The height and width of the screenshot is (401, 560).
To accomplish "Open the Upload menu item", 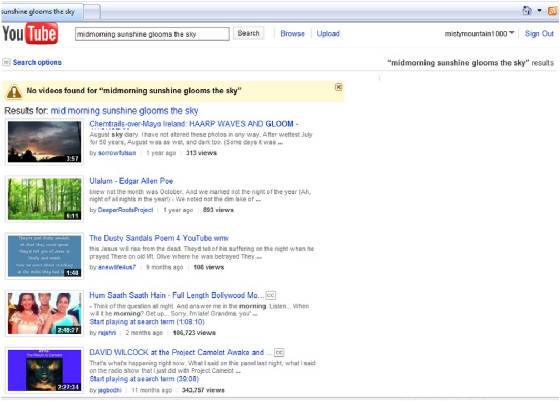I will tap(328, 34).
